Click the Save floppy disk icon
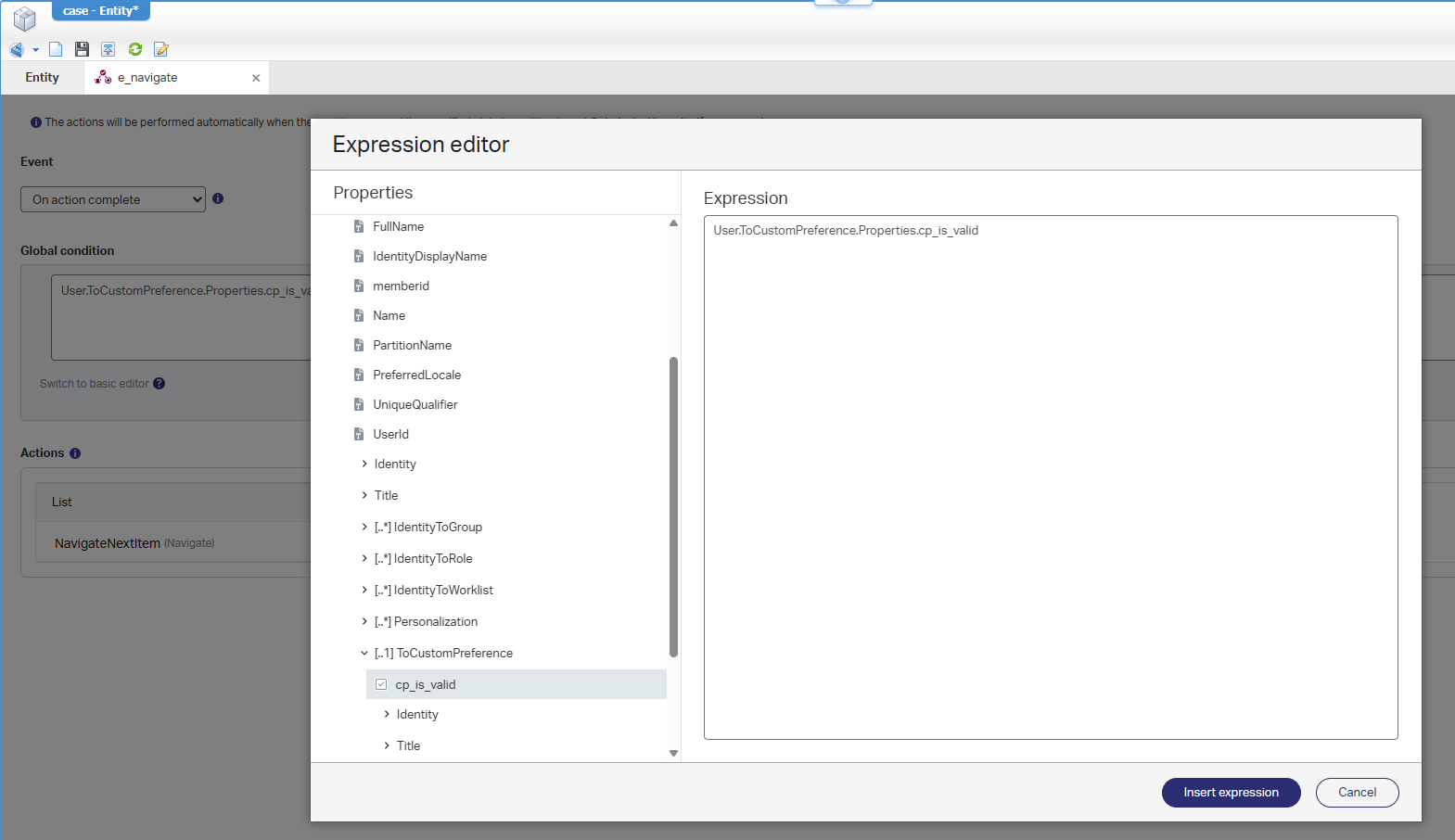The image size is (1455, 840). pos(82,49)
